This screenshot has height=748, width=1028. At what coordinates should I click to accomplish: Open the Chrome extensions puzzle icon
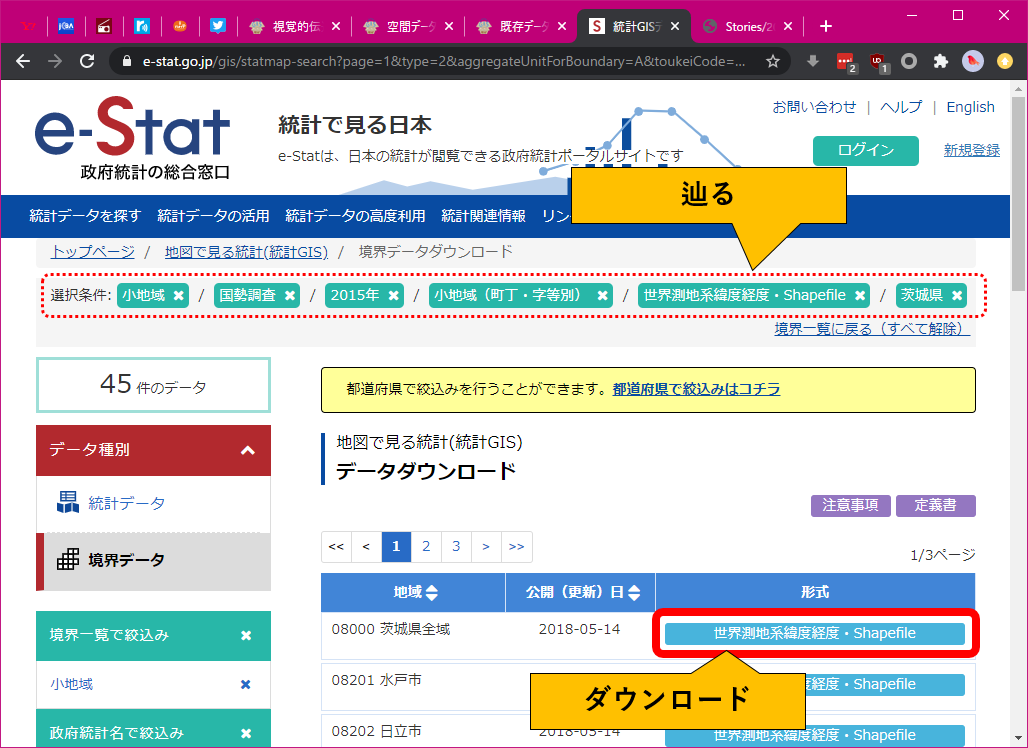pos(939,61)
